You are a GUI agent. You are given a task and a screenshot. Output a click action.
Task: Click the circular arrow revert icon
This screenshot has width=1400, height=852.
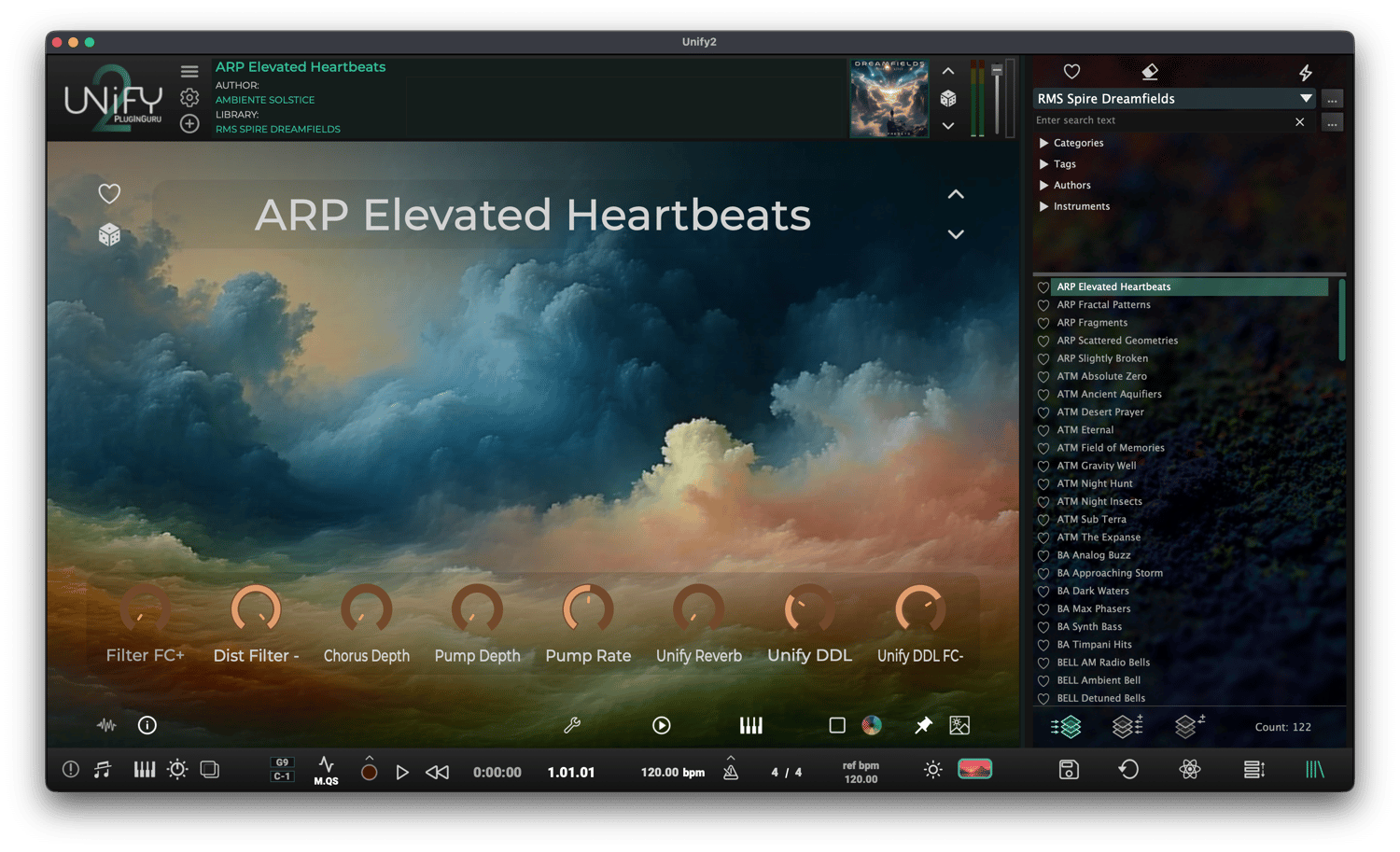1128,770
